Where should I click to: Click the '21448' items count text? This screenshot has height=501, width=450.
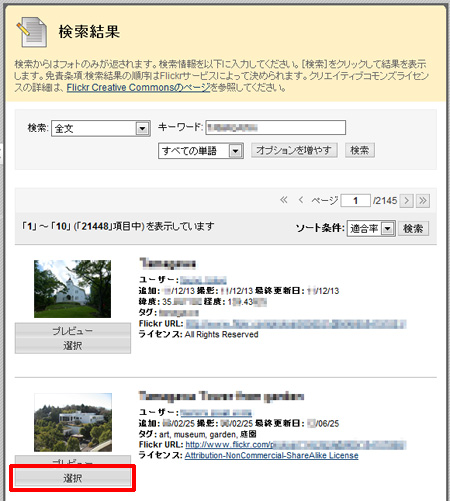(95, 226)
